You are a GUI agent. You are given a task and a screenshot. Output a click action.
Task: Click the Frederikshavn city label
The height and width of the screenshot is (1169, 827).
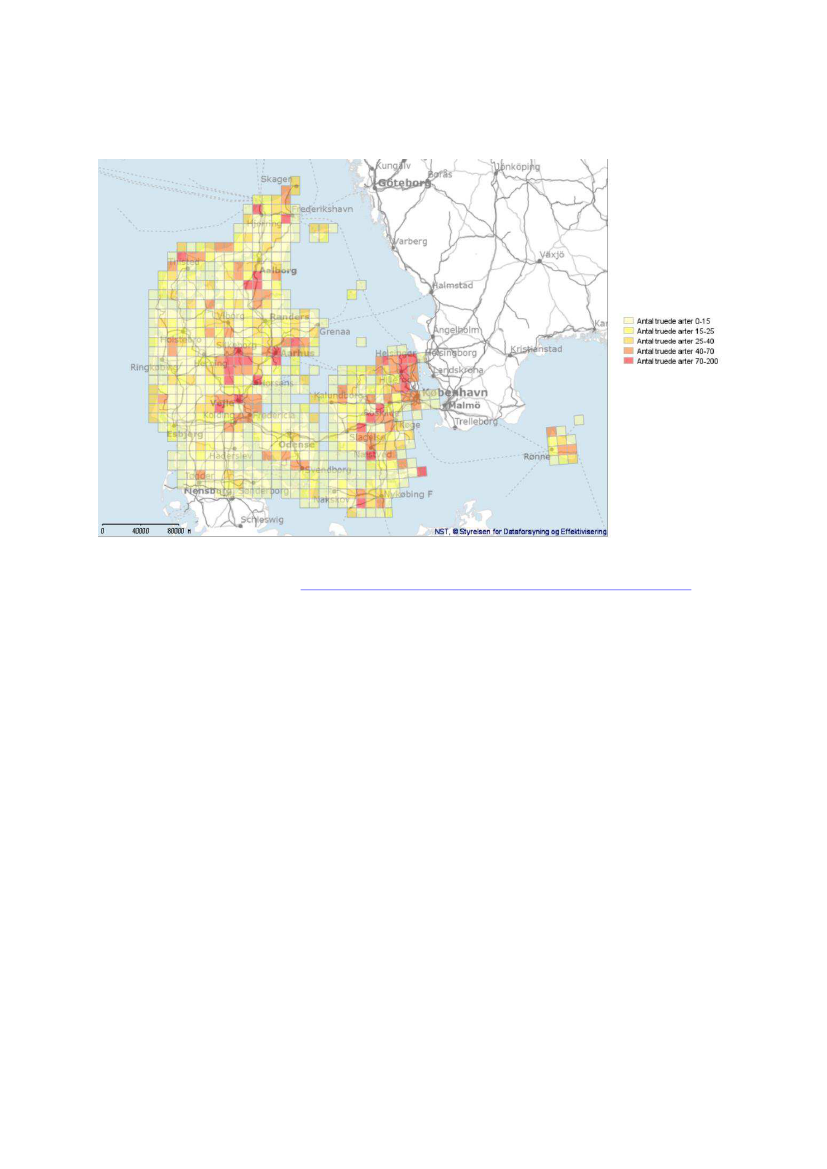tap(322, 209)
